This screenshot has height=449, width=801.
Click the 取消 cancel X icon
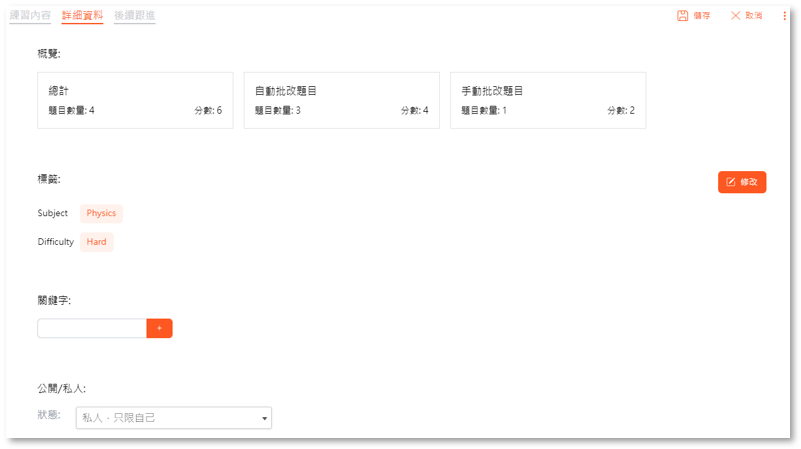(736, 16)
